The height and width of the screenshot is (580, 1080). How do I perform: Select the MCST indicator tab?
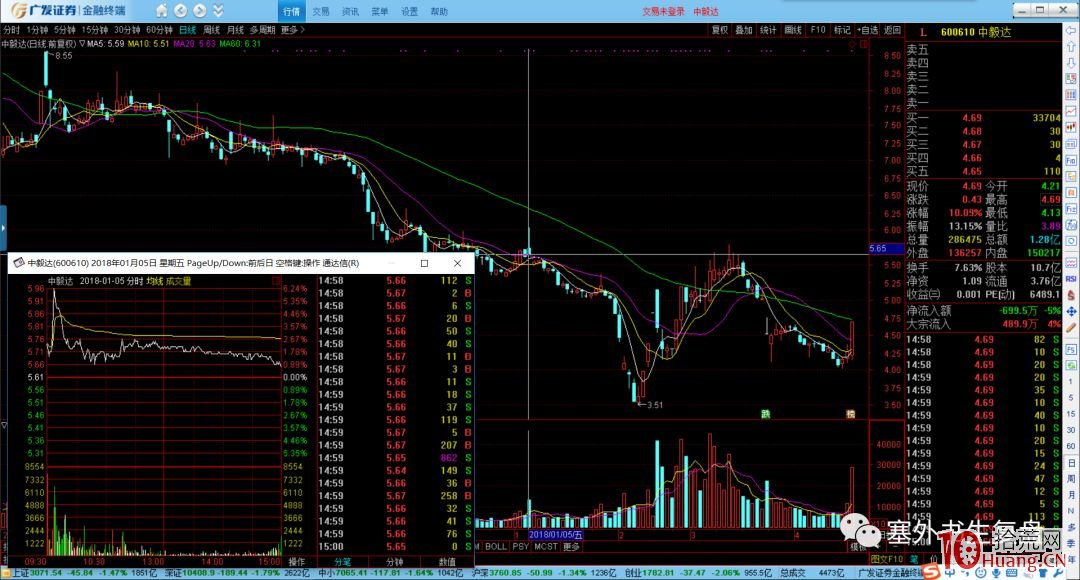pyautogui.click(x=546, y=546)
